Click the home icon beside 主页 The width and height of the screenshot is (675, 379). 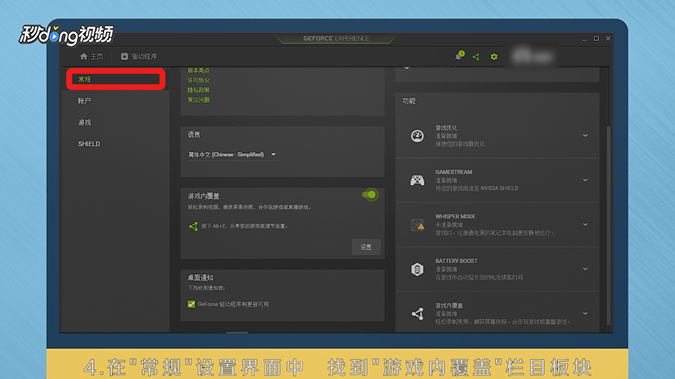click(84, 56)
